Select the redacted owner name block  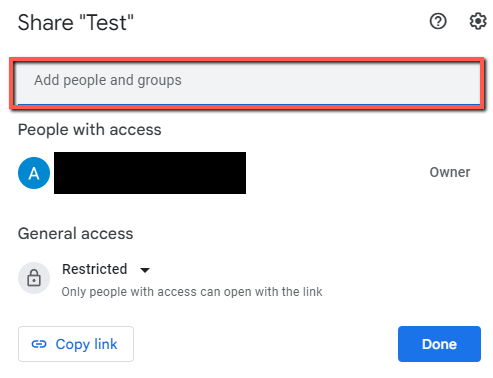[150, 173]
